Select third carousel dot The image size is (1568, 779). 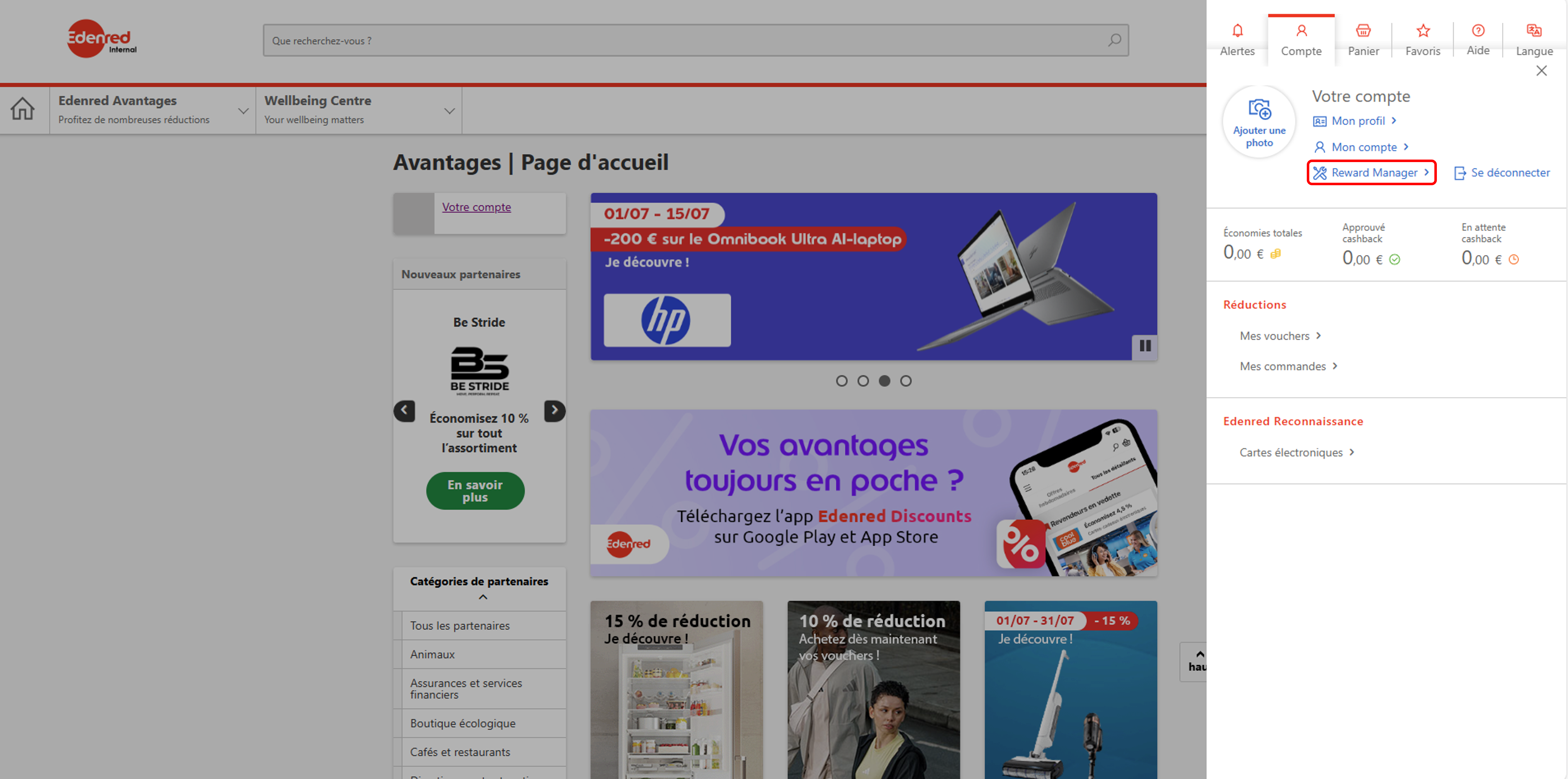[884, 381]
